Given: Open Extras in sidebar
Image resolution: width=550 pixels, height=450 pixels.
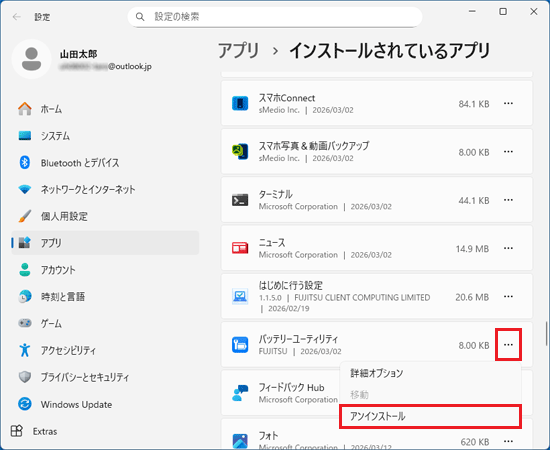Looking at the screenshot, I should pyautogui.click(x=105, y=431).
